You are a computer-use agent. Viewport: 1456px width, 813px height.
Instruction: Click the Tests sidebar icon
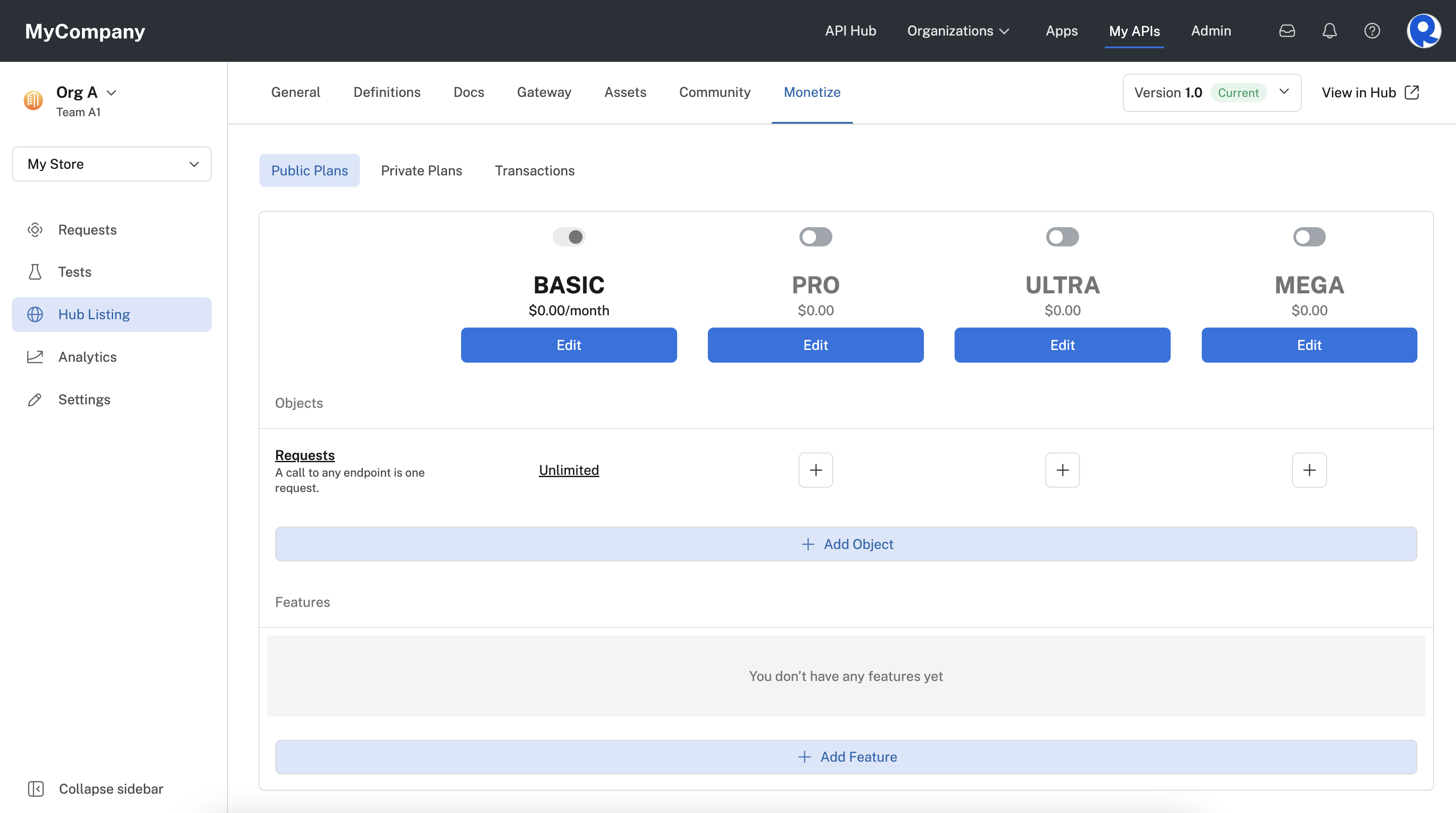pyautogui.click(x=35, y=271)
